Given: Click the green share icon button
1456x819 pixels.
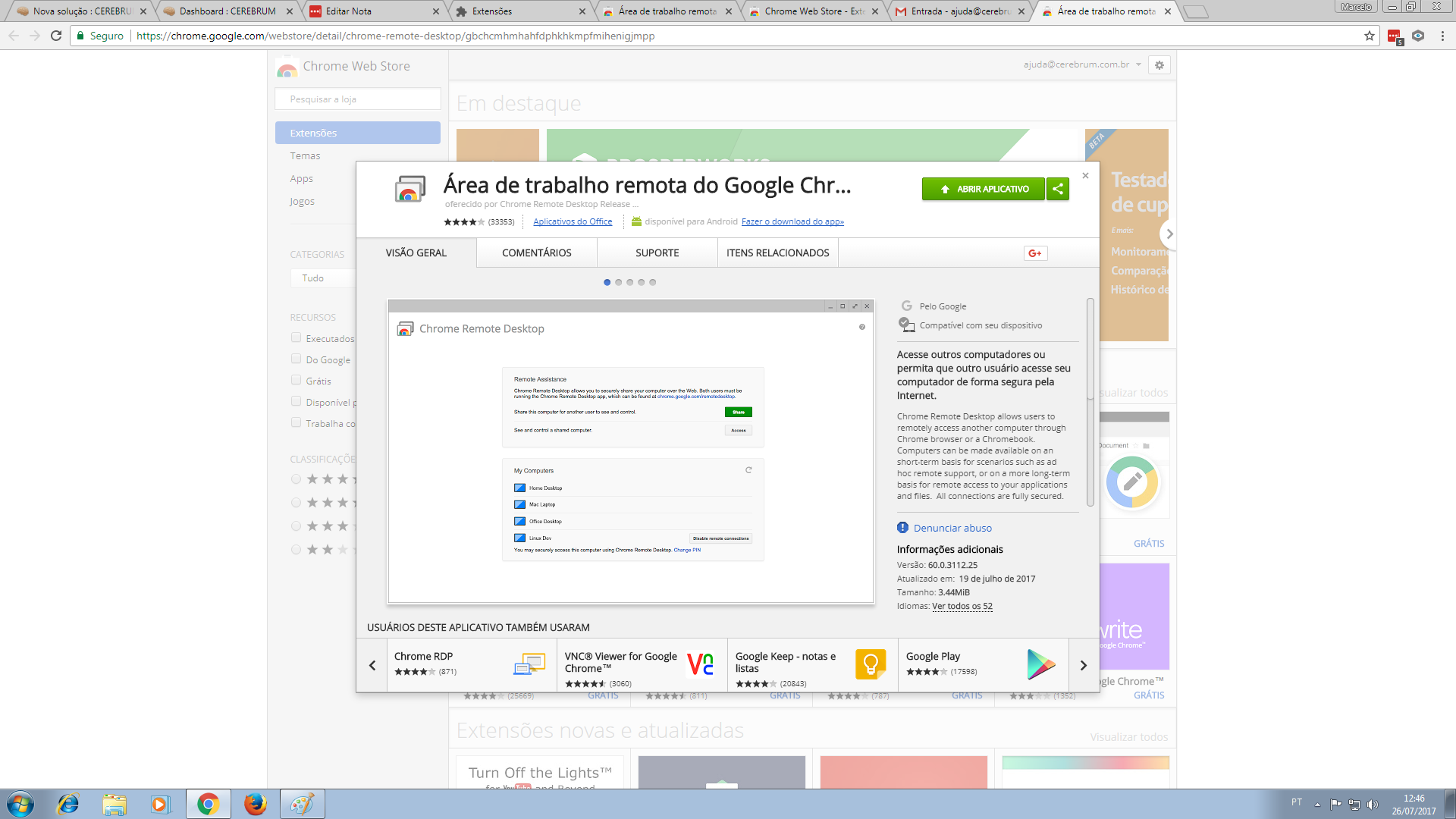Looking at the screenshot, I should [x=1057, y=189].
